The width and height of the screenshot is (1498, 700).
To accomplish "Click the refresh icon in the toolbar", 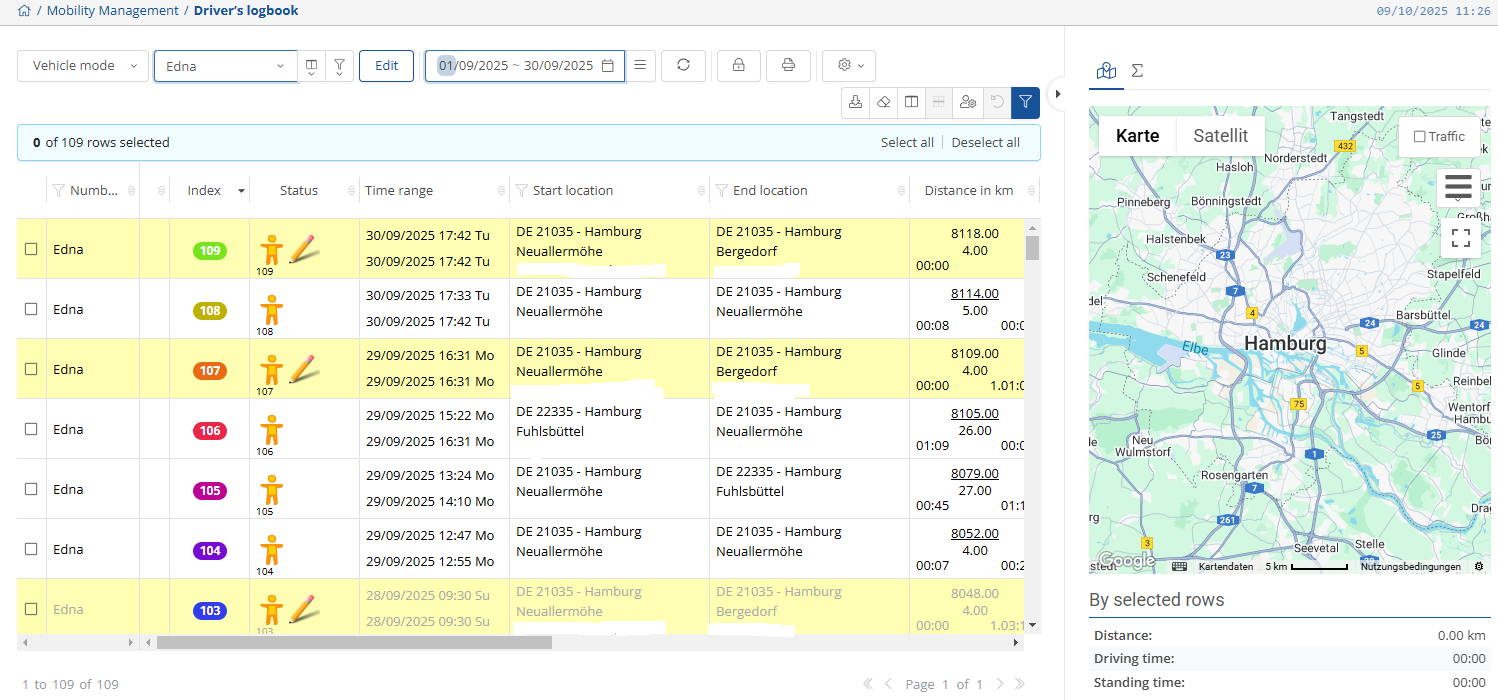I will coord(683,66).
